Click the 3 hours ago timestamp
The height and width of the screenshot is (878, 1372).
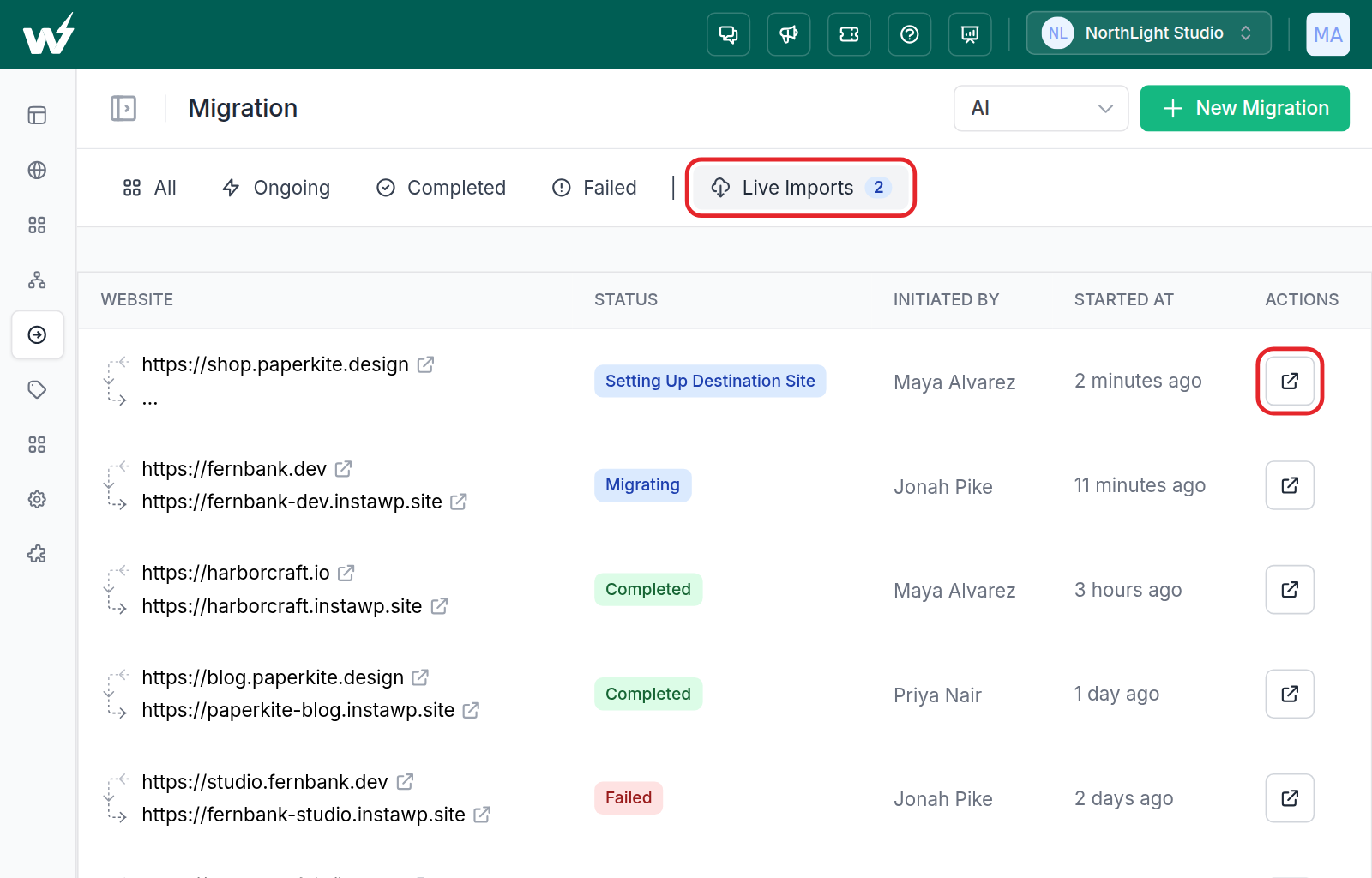click(x=1128, y=590)
